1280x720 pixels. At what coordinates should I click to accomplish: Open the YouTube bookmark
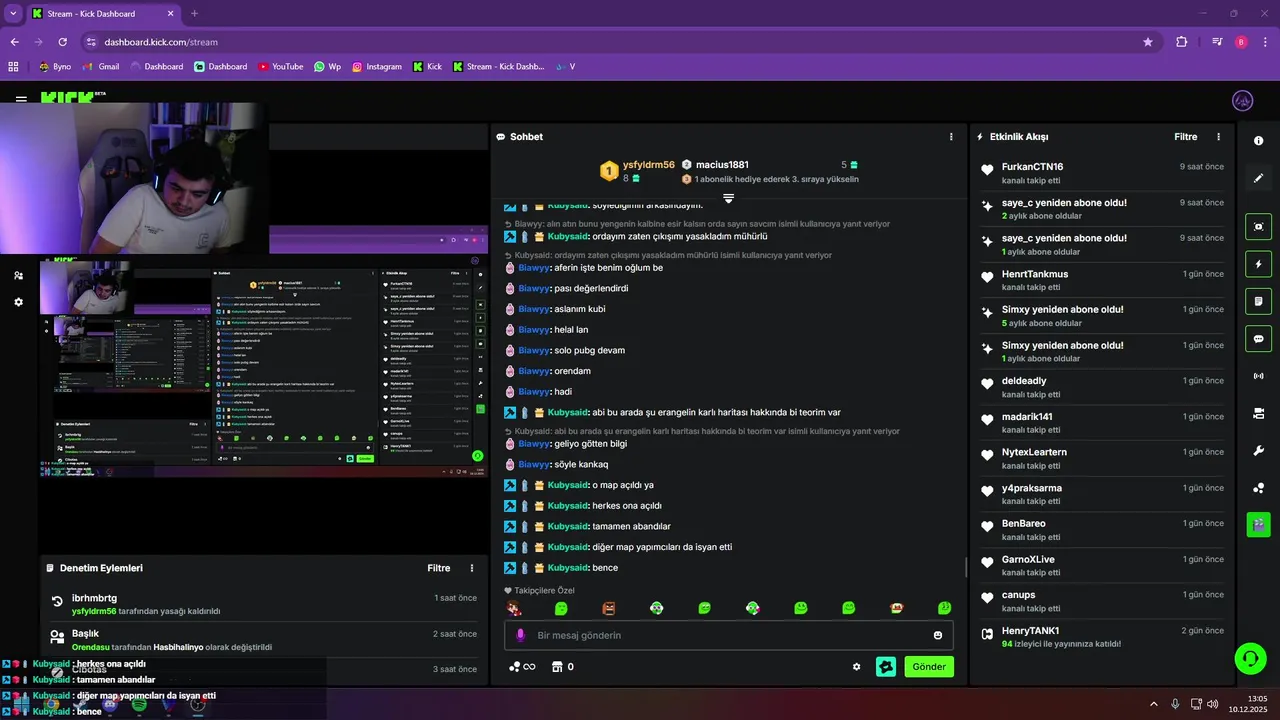coord(280,67)
